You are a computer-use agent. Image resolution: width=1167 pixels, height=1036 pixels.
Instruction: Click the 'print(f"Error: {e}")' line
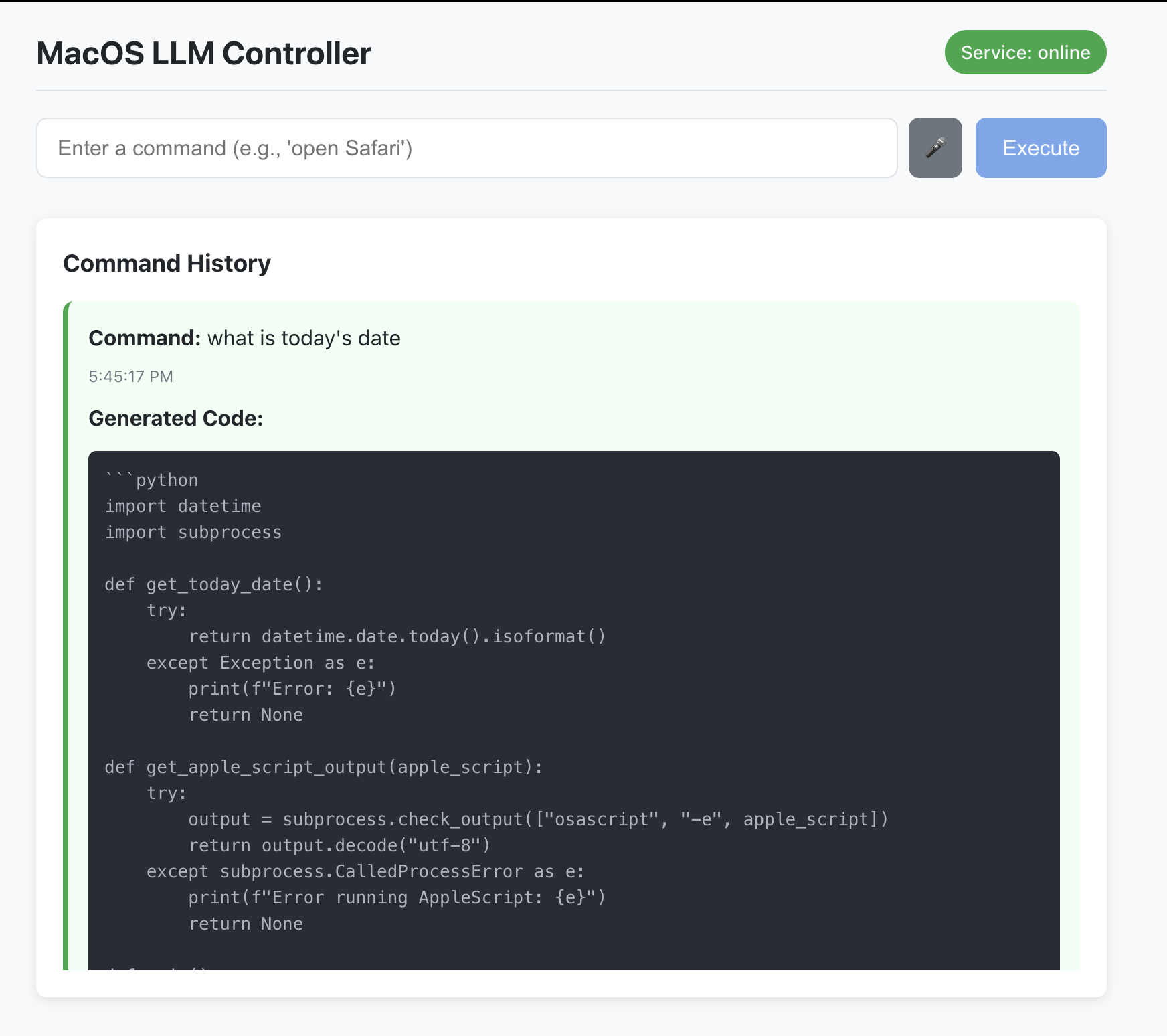click(x=292, y=689)
